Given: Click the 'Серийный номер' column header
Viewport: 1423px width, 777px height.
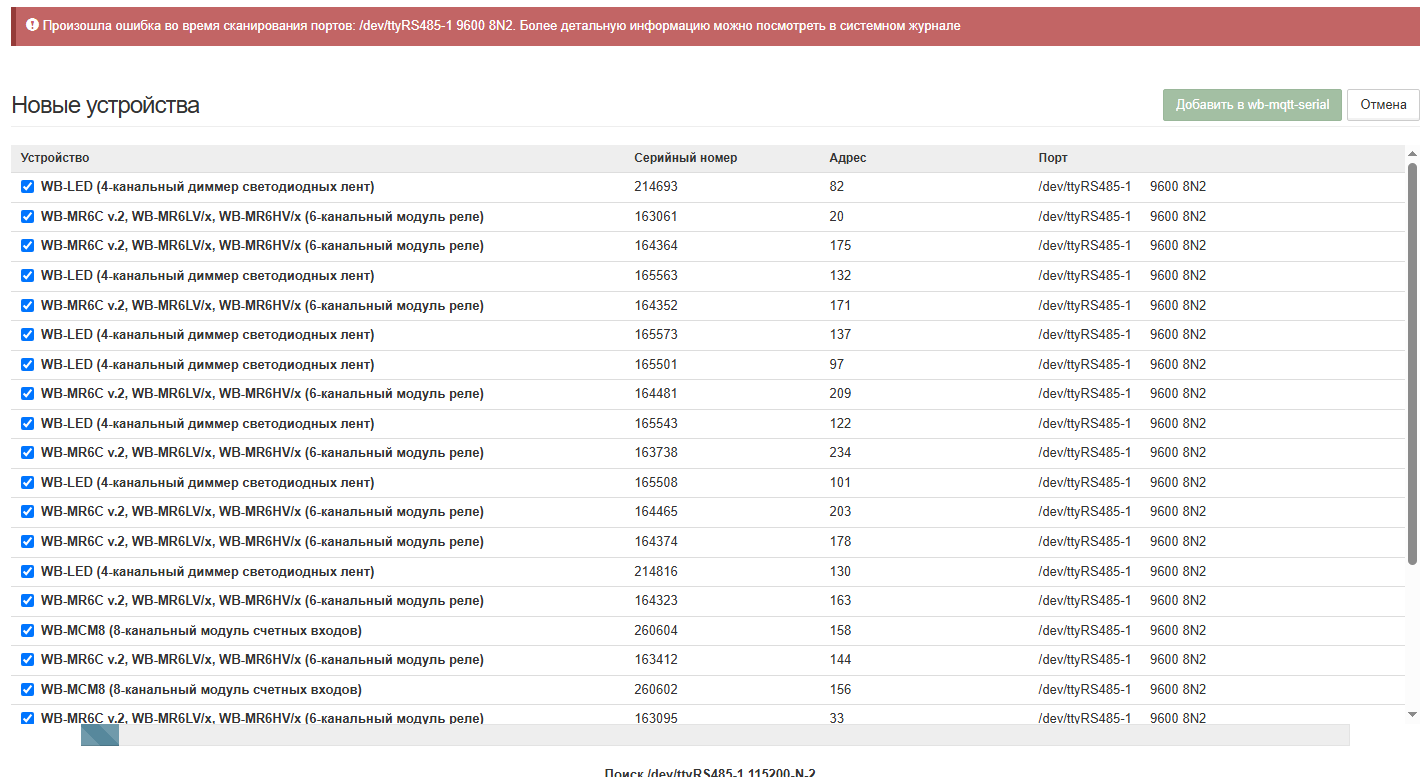Looking at the screenshot, I should (686, 158).
